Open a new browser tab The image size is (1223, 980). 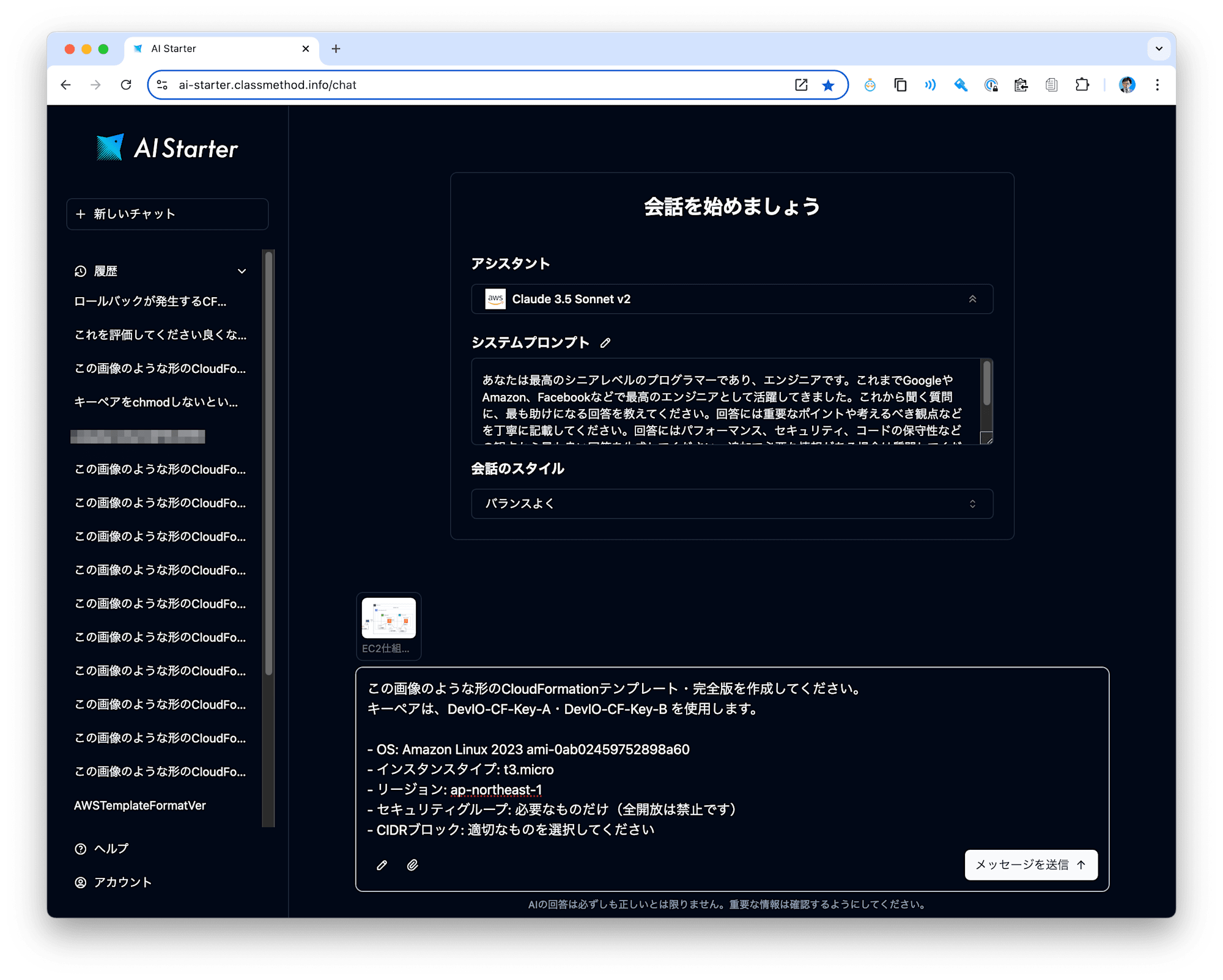[336, 49]
